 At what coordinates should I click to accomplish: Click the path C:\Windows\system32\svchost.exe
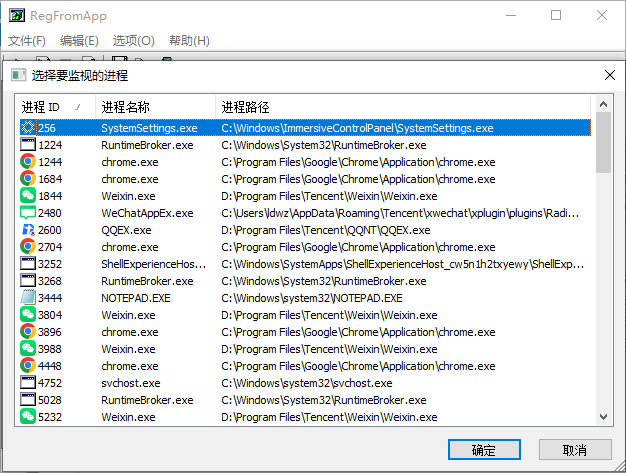(307, 383)
